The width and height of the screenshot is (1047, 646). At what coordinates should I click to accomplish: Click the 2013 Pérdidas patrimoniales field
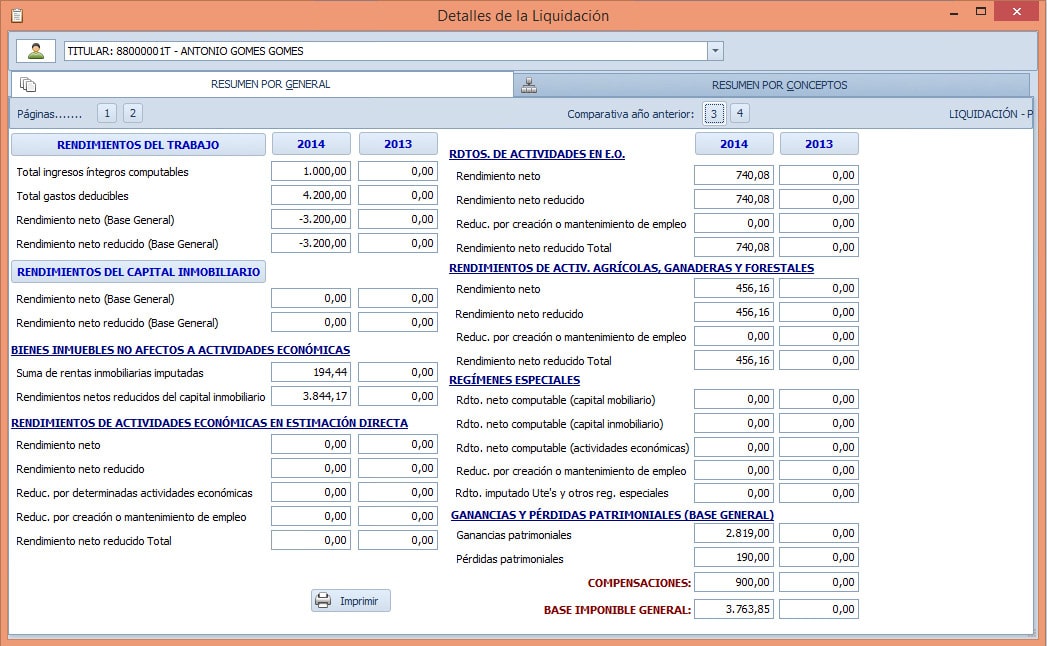(819, 558)
